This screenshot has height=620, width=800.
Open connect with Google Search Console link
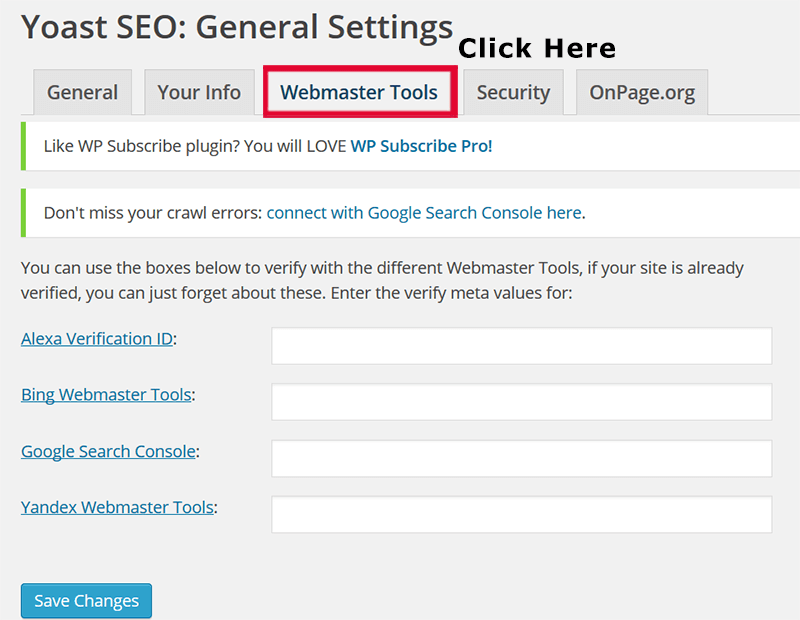point(424,213)
